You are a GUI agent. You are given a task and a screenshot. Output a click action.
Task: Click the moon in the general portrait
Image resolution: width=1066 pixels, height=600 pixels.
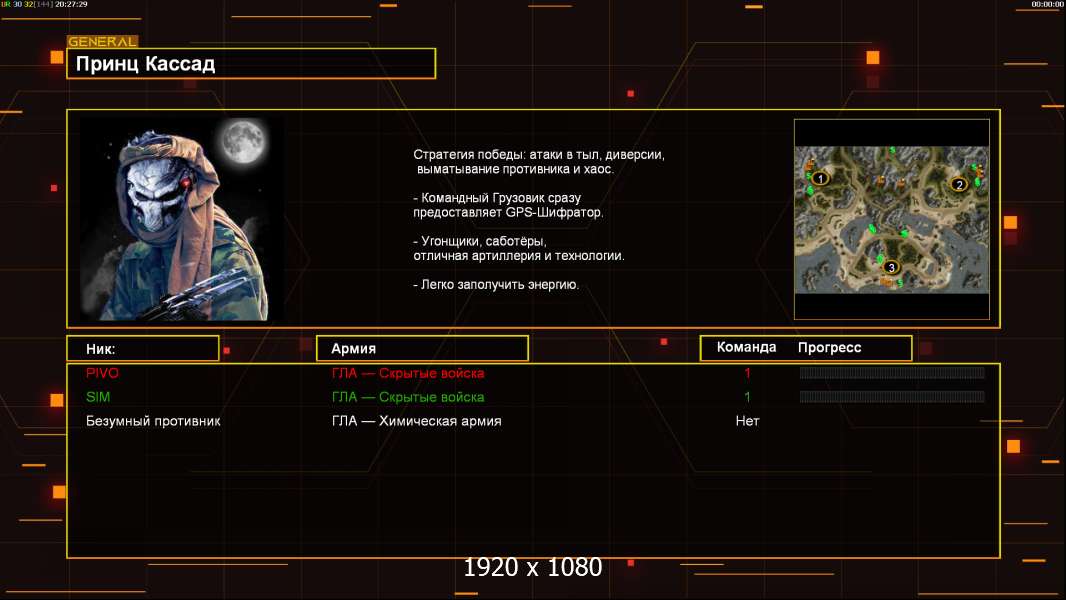point(243,141)
